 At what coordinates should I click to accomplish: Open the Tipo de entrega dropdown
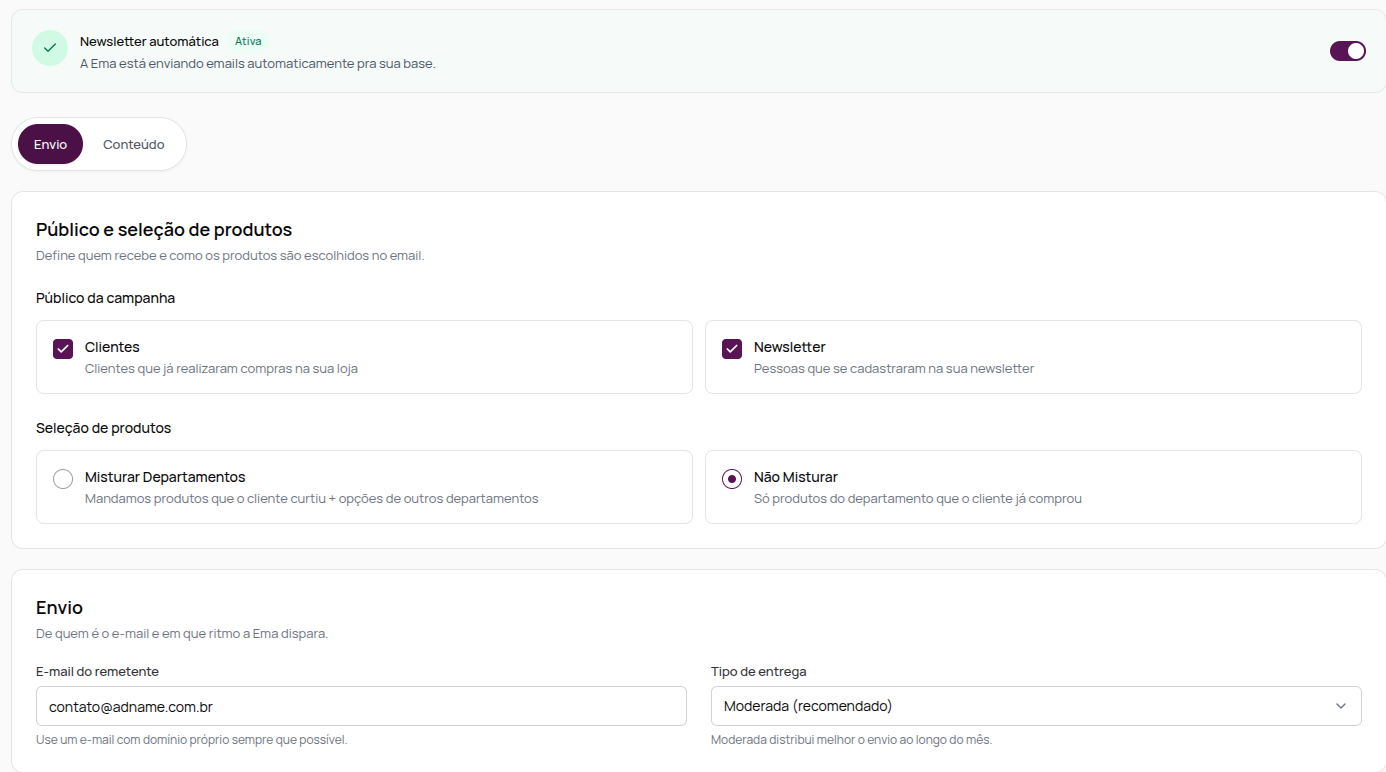point(1036,706)
